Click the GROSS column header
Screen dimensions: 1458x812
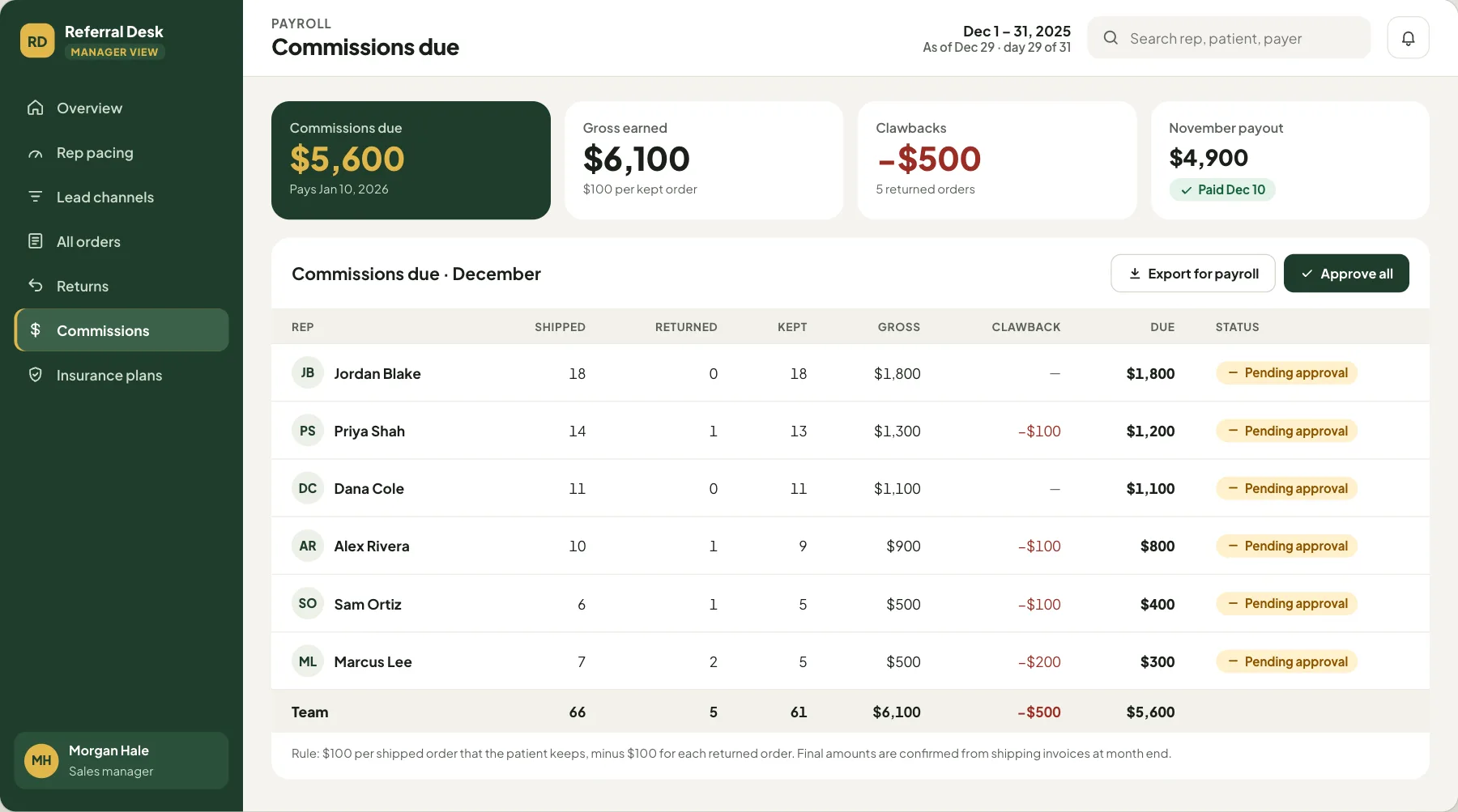coord(899,327)
